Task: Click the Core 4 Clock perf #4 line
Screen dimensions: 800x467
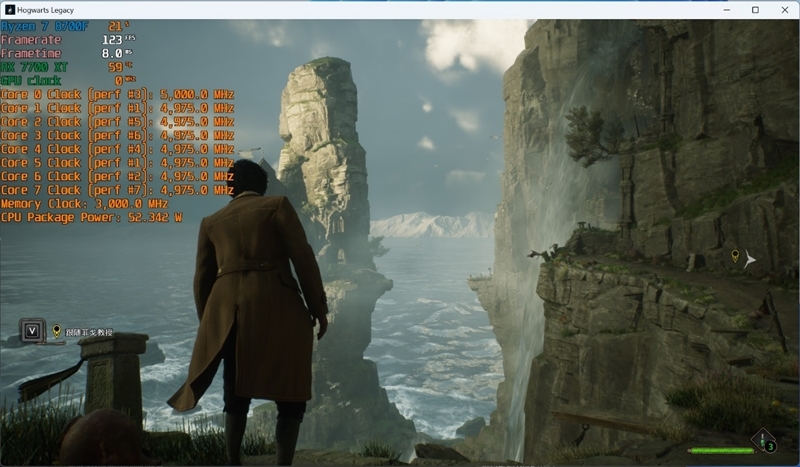Action: 117,149
